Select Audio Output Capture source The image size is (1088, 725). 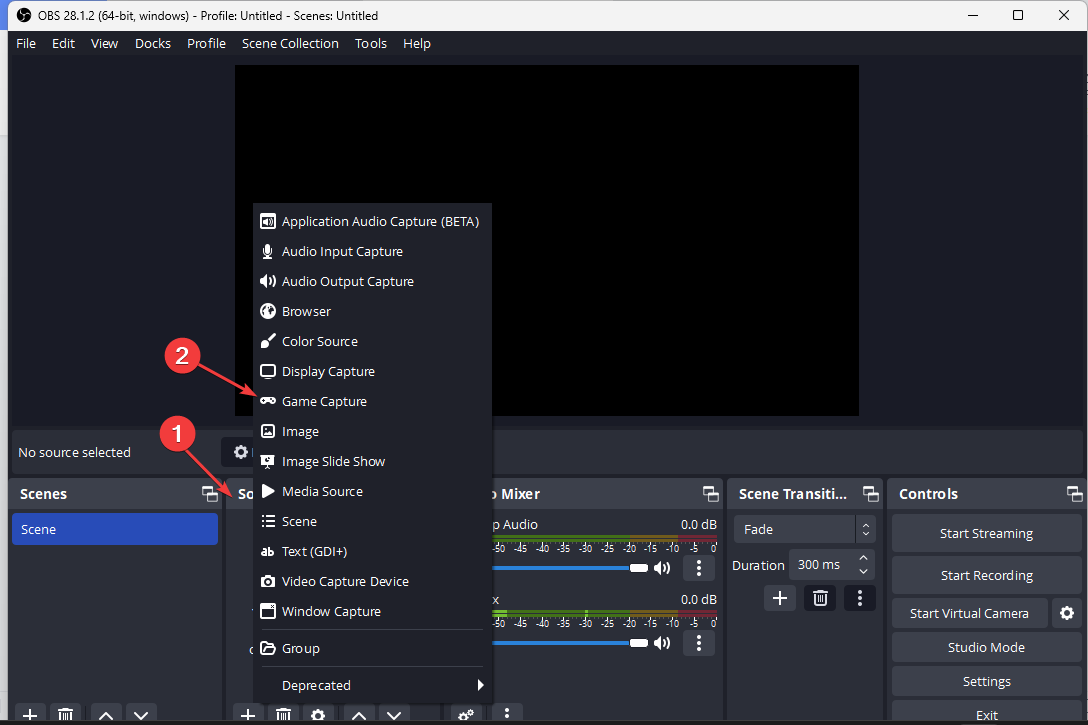(373, 281)
